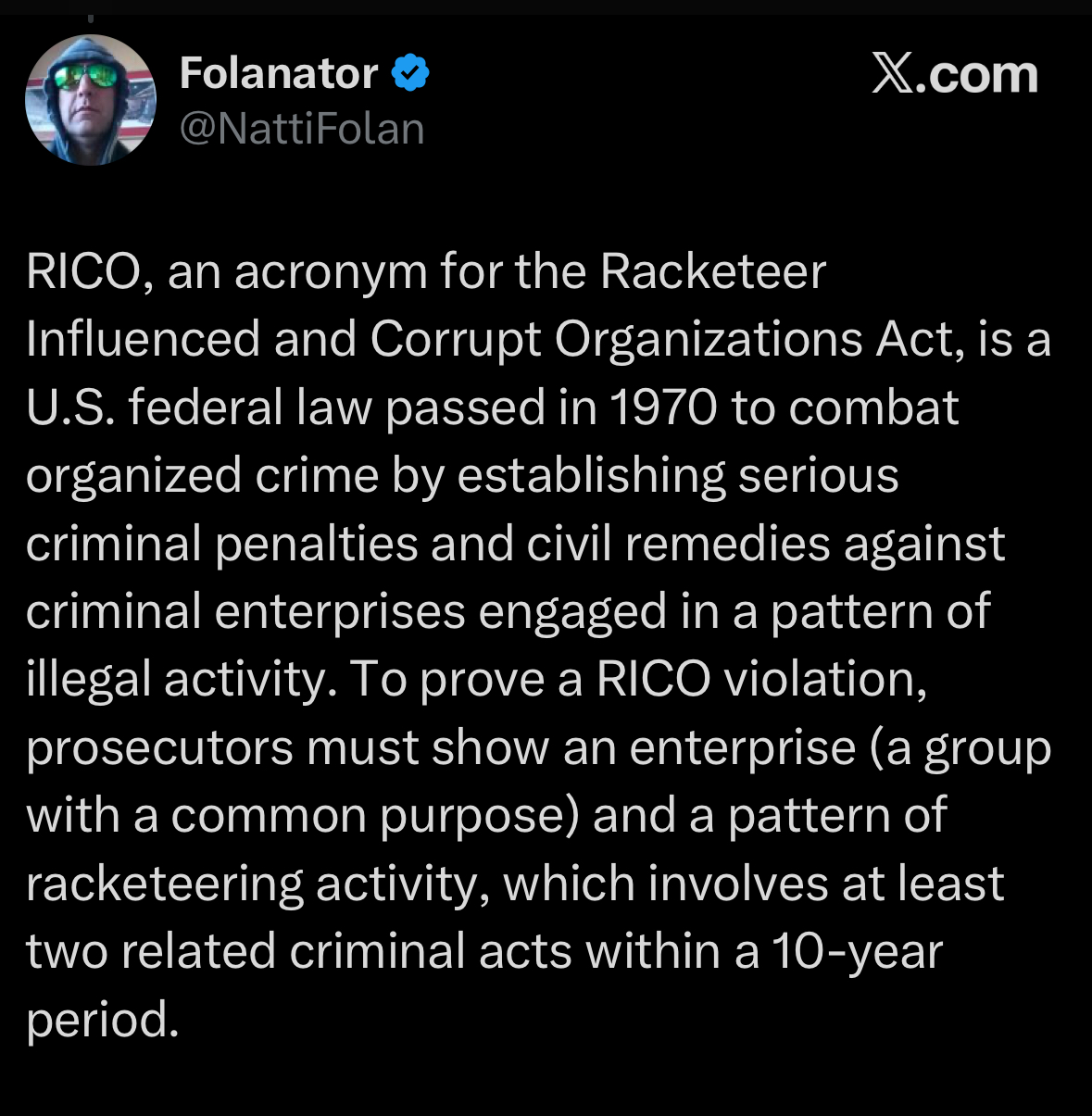Viewport: 1092px width, 1116px height.
Task: Click the word "enterprises" after "criminal"
Action: [340, 613]
